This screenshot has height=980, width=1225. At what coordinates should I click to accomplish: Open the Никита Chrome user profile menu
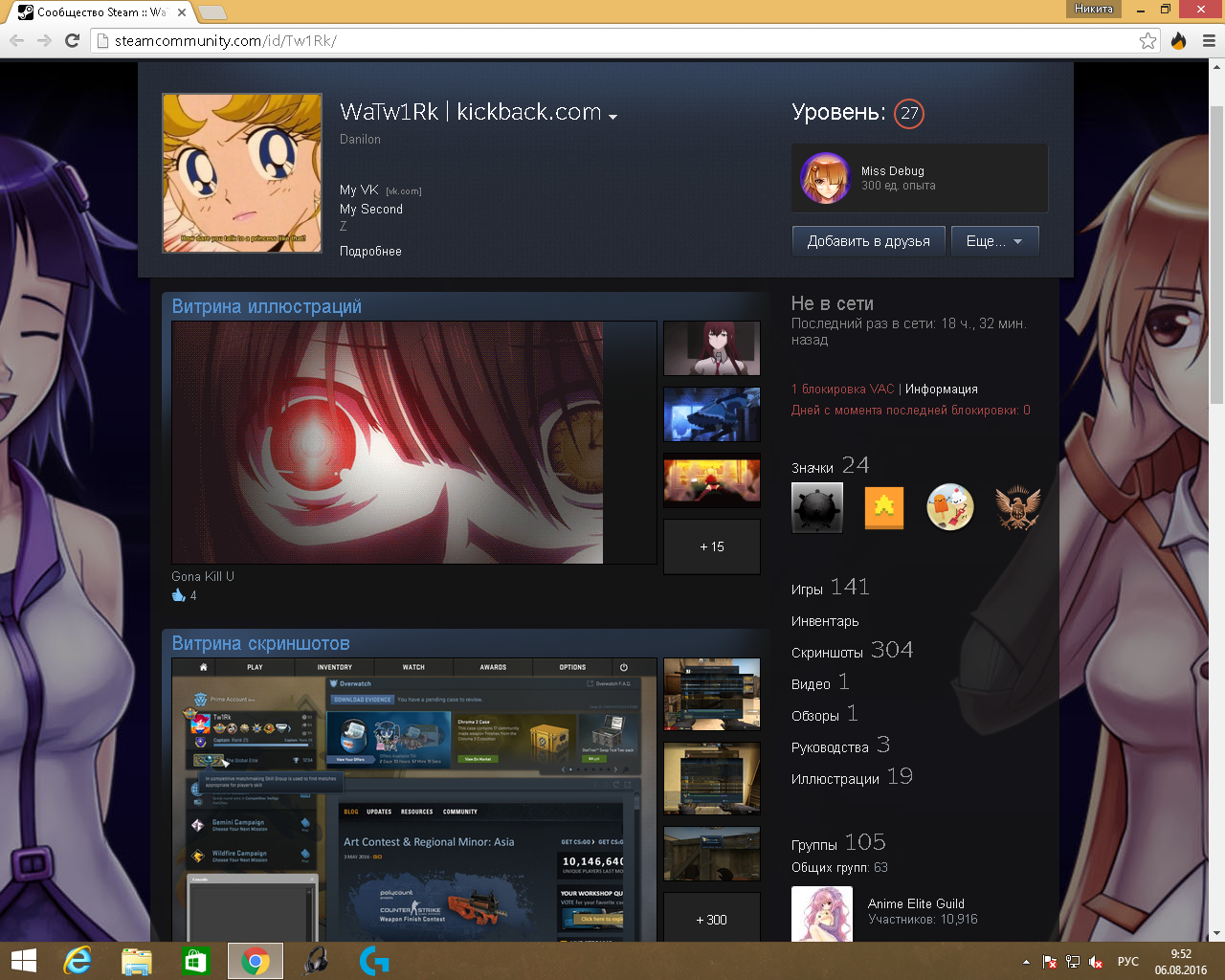point(1094,9)
